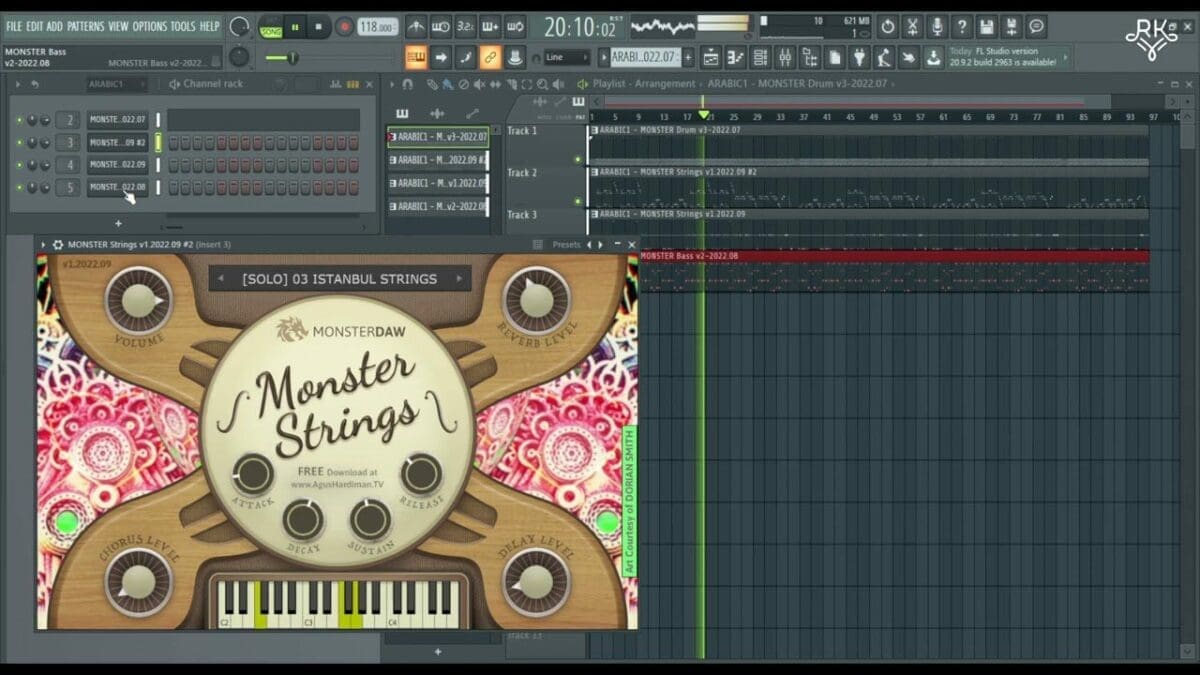The width and height of the screenshot is (1200, 675).
Task: Expand the channel rack menu arrow
Action: click(x=19, y=84)
